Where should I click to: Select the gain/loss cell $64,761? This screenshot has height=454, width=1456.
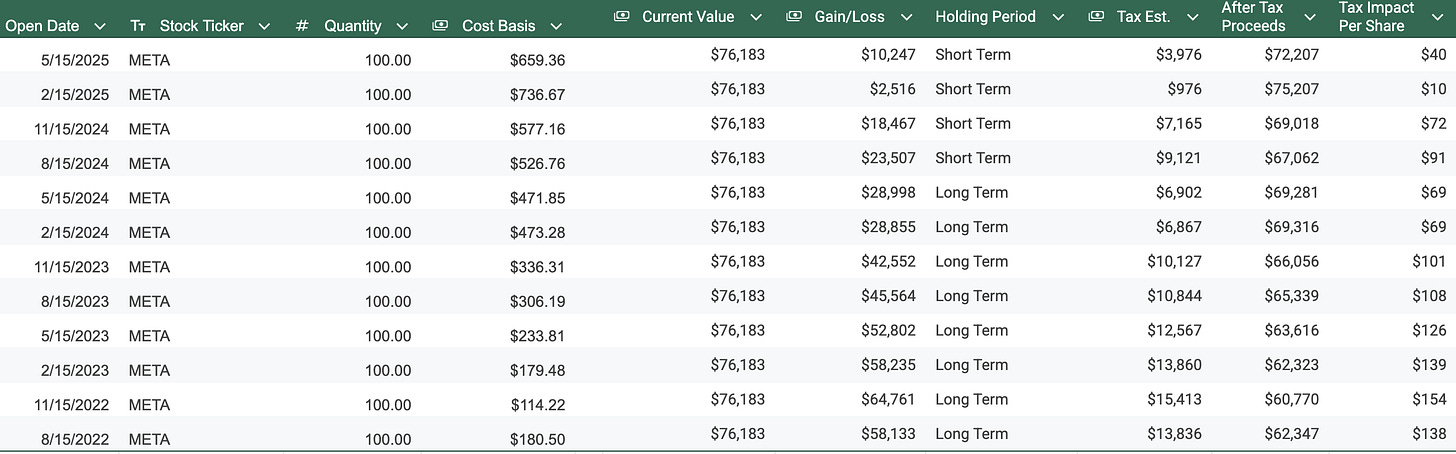point(888,399)
